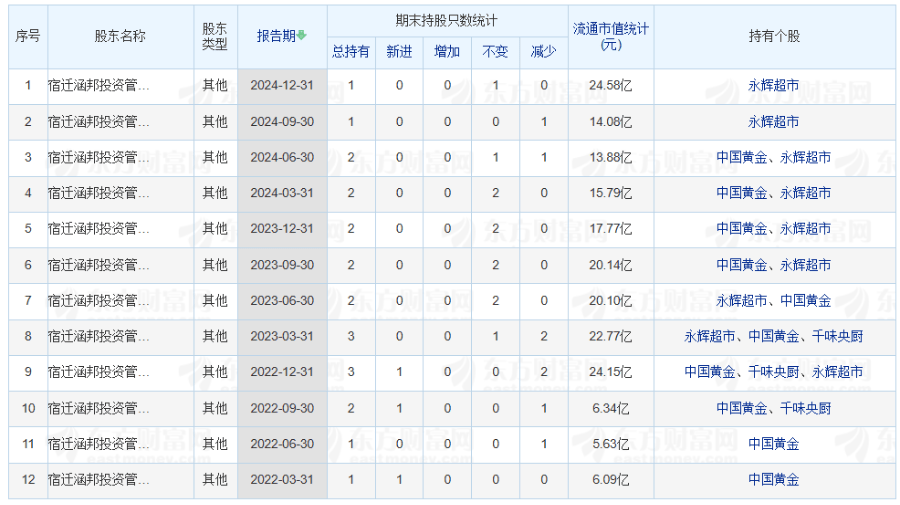Screen dimensions: 900x505
Task: Select report date 2022-12-31
Action: pos(282,372)
